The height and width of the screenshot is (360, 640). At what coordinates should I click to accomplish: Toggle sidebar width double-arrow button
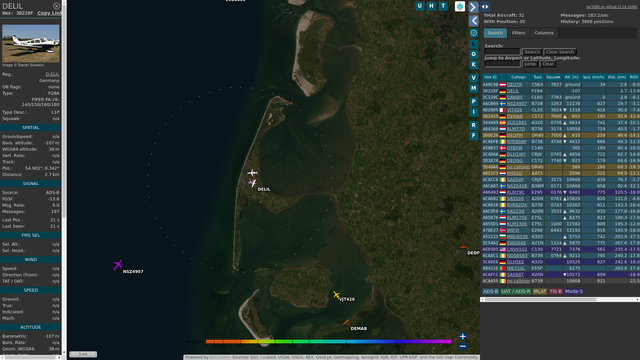(x=485, y=7)
